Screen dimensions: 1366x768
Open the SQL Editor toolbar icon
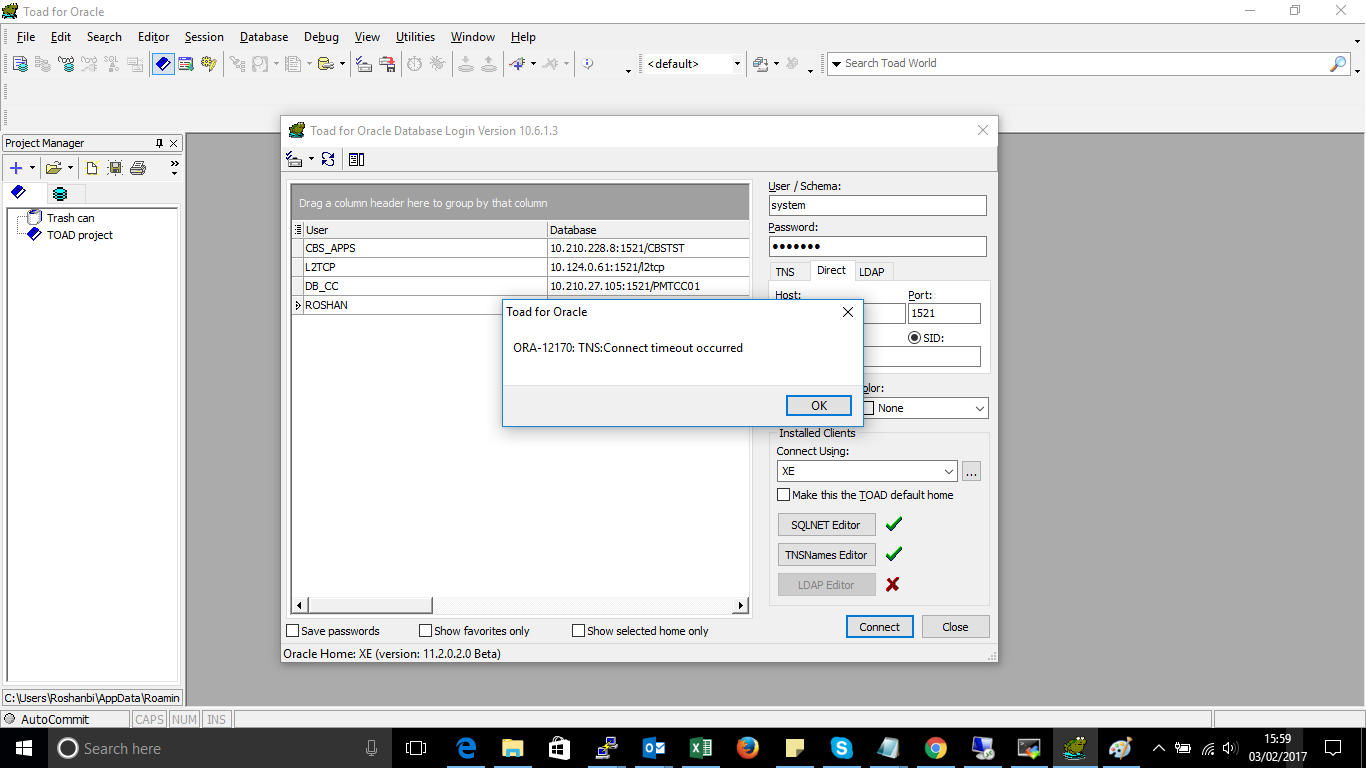[x=20, y=64]
